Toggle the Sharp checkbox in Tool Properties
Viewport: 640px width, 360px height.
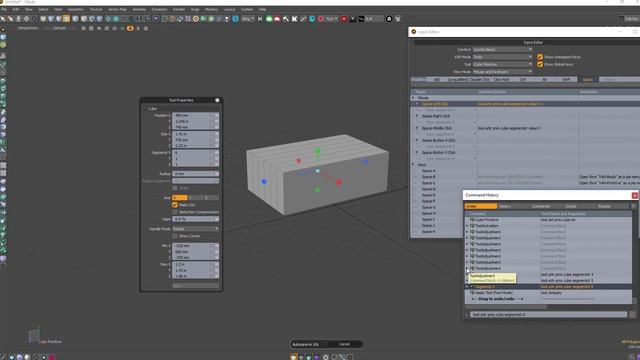pyautogui.click(x=175, y=188)
